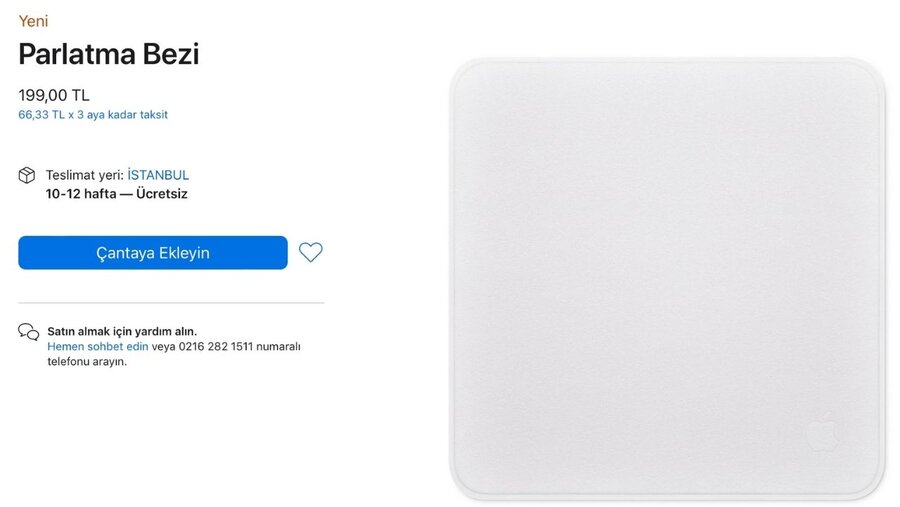The height and width of the screenshot is (507, 900).
Task: Click the top-left corner of the cloth
Action: coord(468,76)
